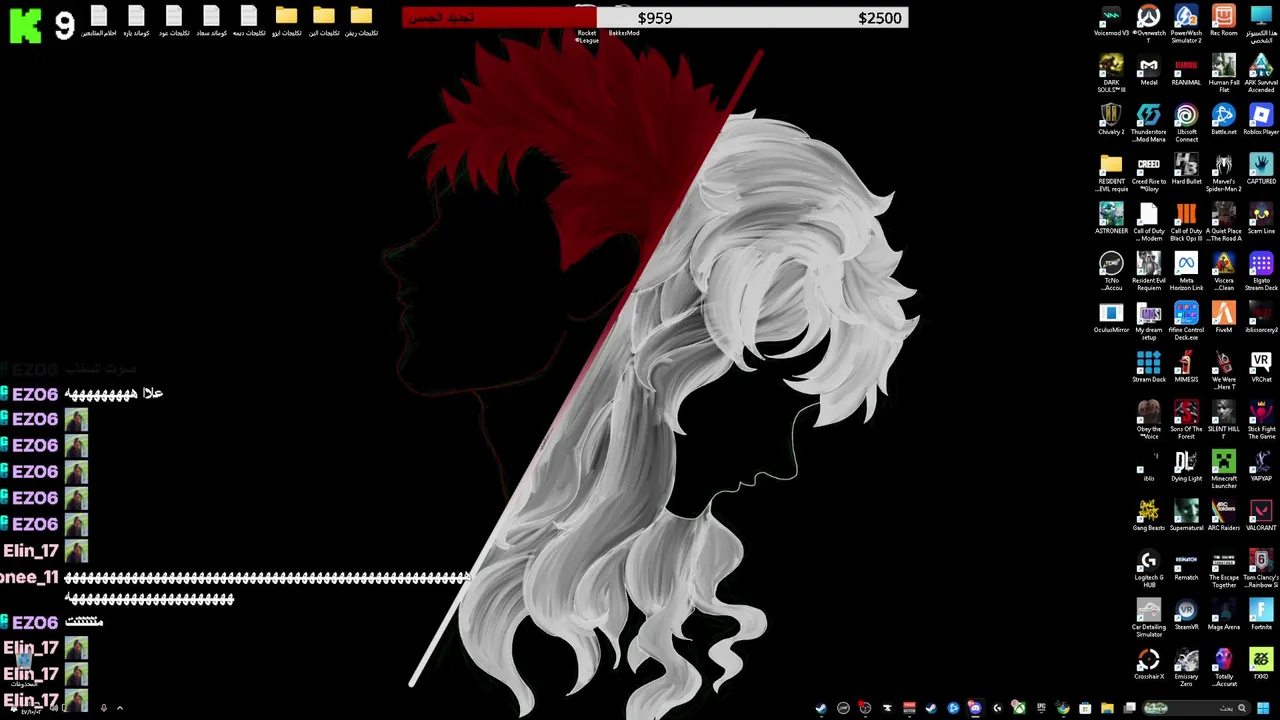The height and width of the screenshot is (720, 1280).
Task: Open the Fortnite desktop icon
Action: pyautogui.click(x=1261, y=615)
